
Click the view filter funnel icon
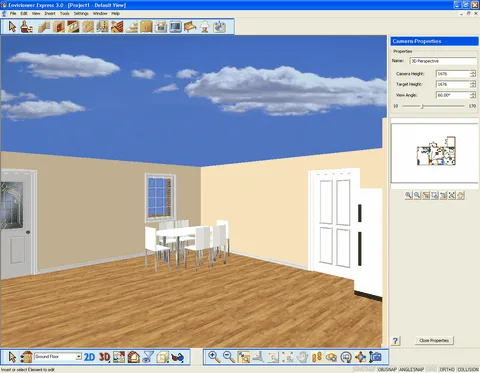tap(148, 357)
